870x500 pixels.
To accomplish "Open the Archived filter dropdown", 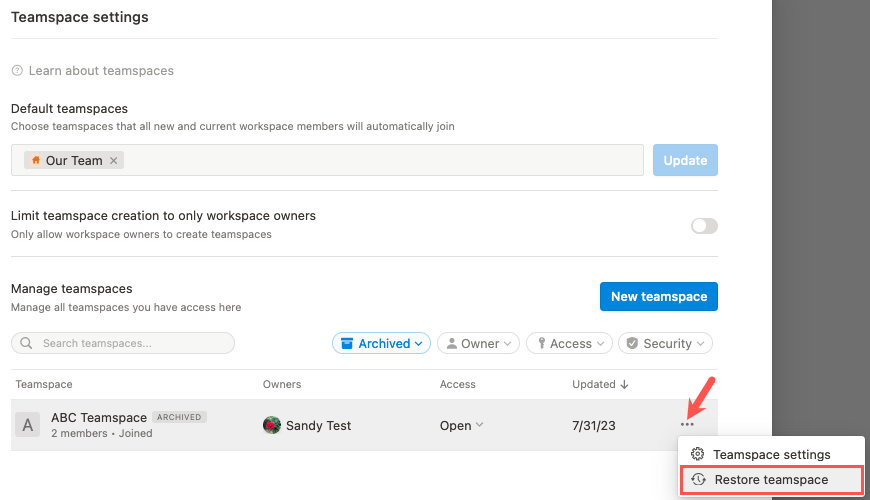I will click(381, 344).
